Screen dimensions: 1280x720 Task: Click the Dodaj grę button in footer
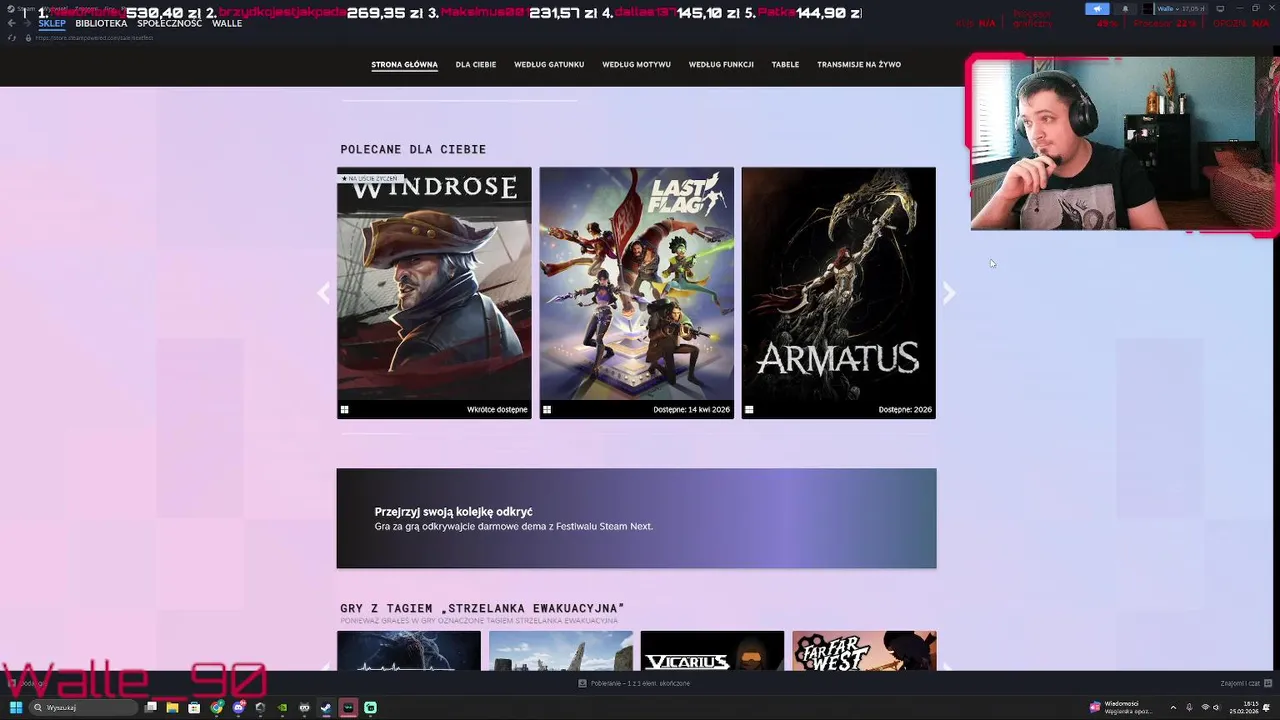pyautogui.click(x=28, y=683)
